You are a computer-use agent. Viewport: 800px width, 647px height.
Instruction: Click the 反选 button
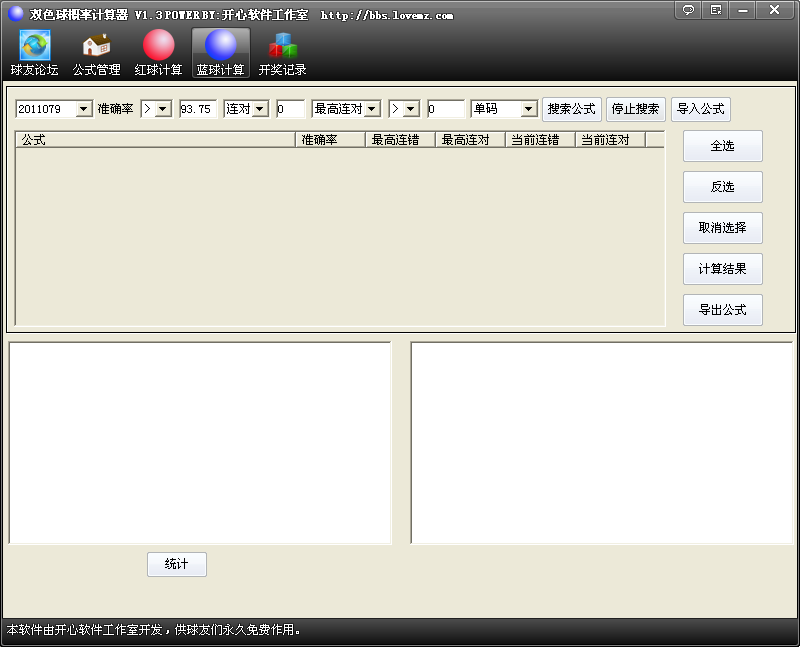723,187
